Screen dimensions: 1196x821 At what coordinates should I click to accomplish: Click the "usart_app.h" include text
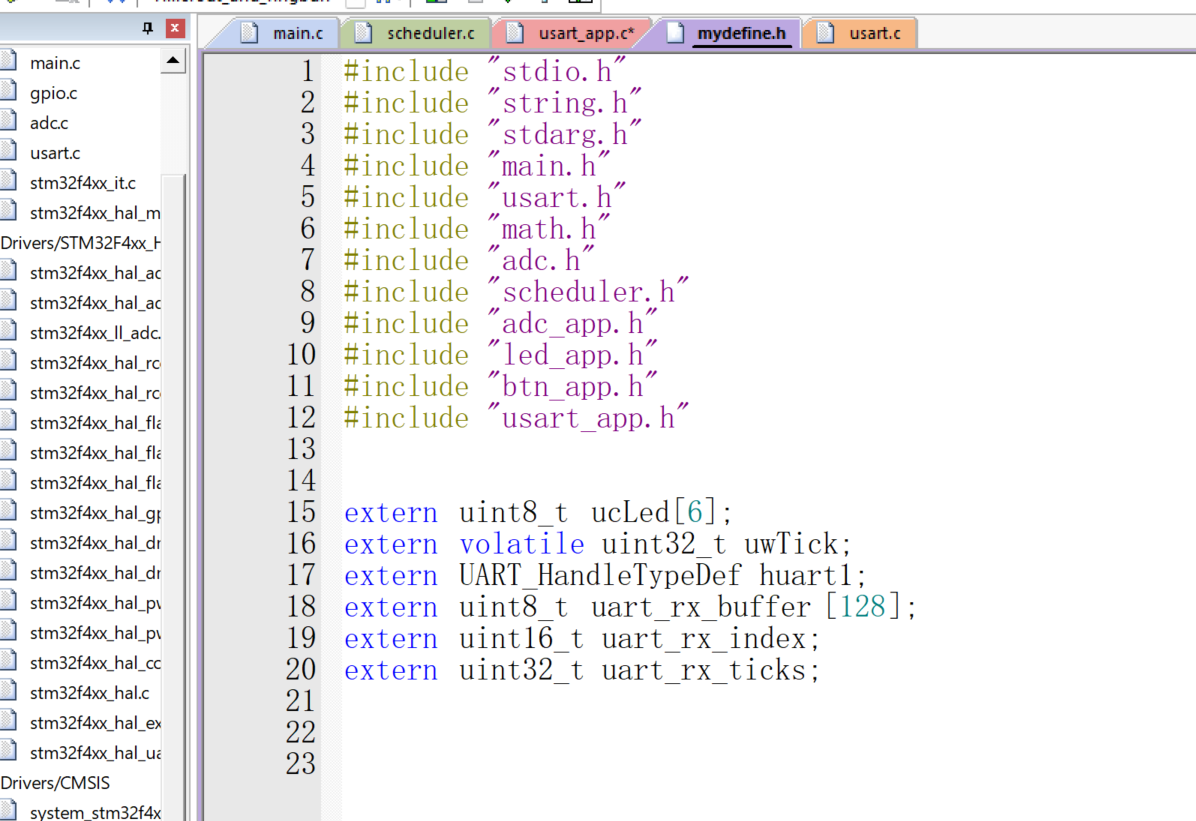pos(588,417)
